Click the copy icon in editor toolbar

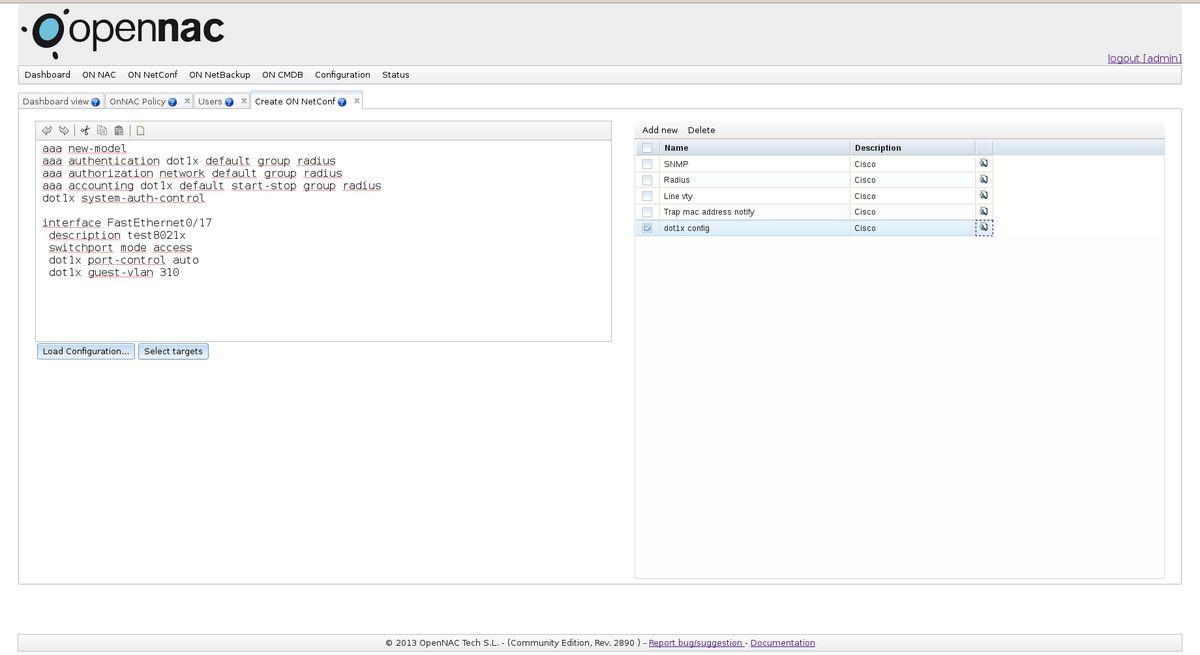click(x=102, y=130)
